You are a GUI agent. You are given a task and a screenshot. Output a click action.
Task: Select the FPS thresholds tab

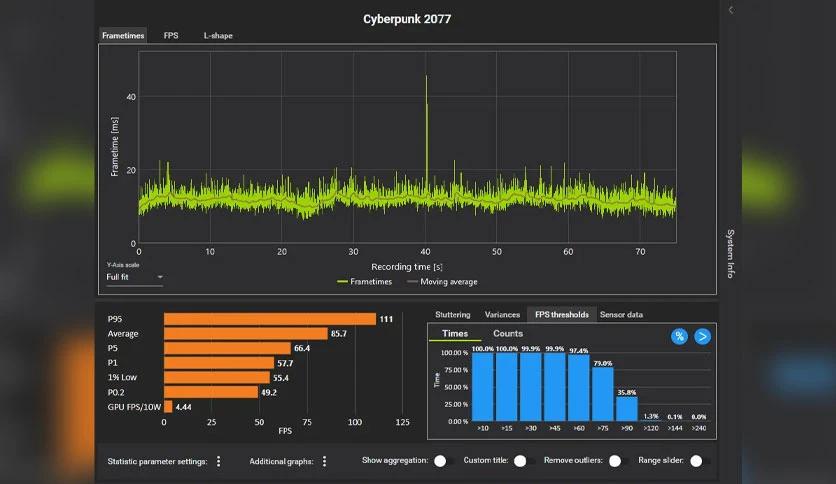pos(562,314)
